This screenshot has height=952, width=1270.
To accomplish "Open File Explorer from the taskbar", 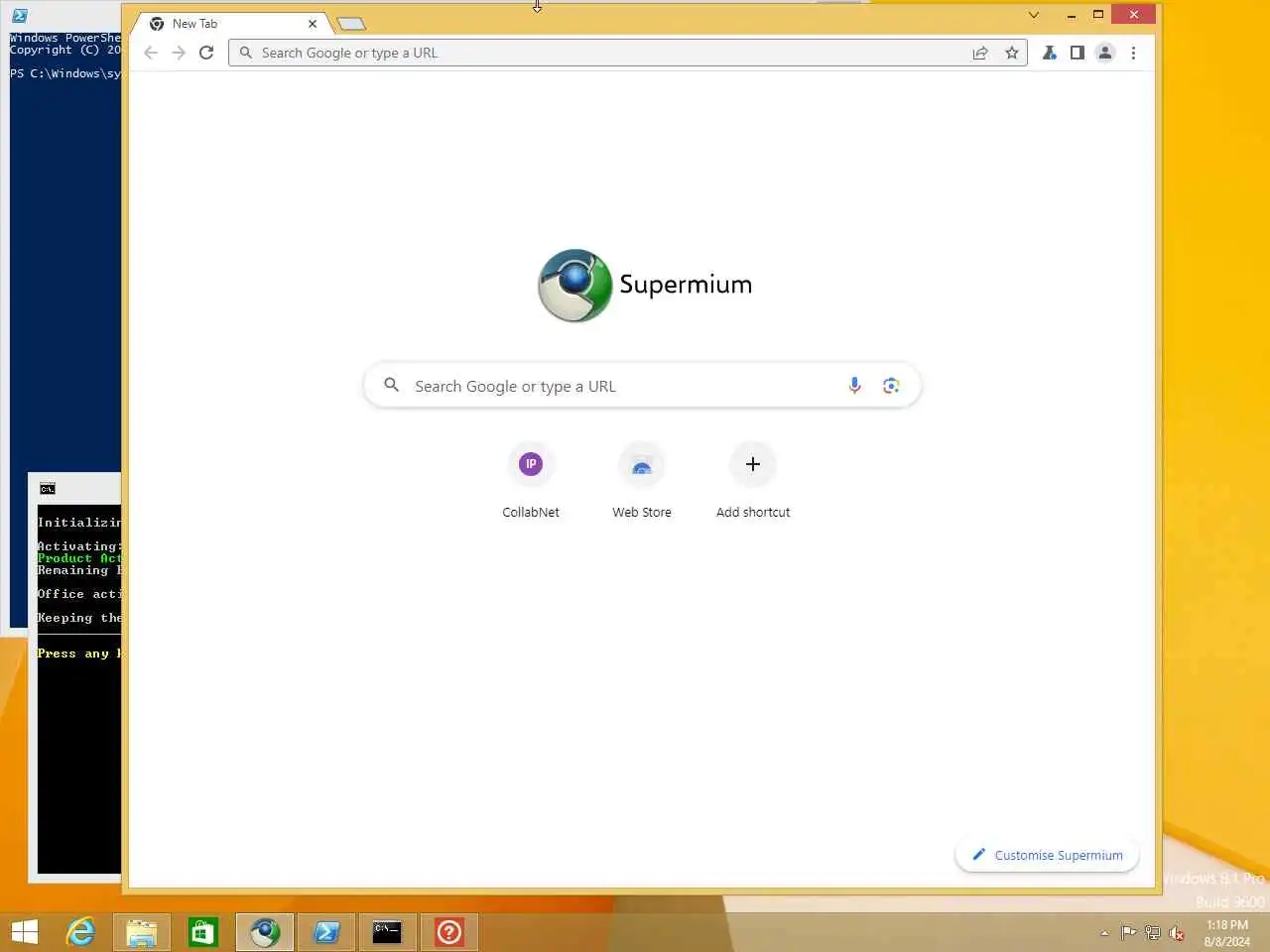I will tap(142, 932).
